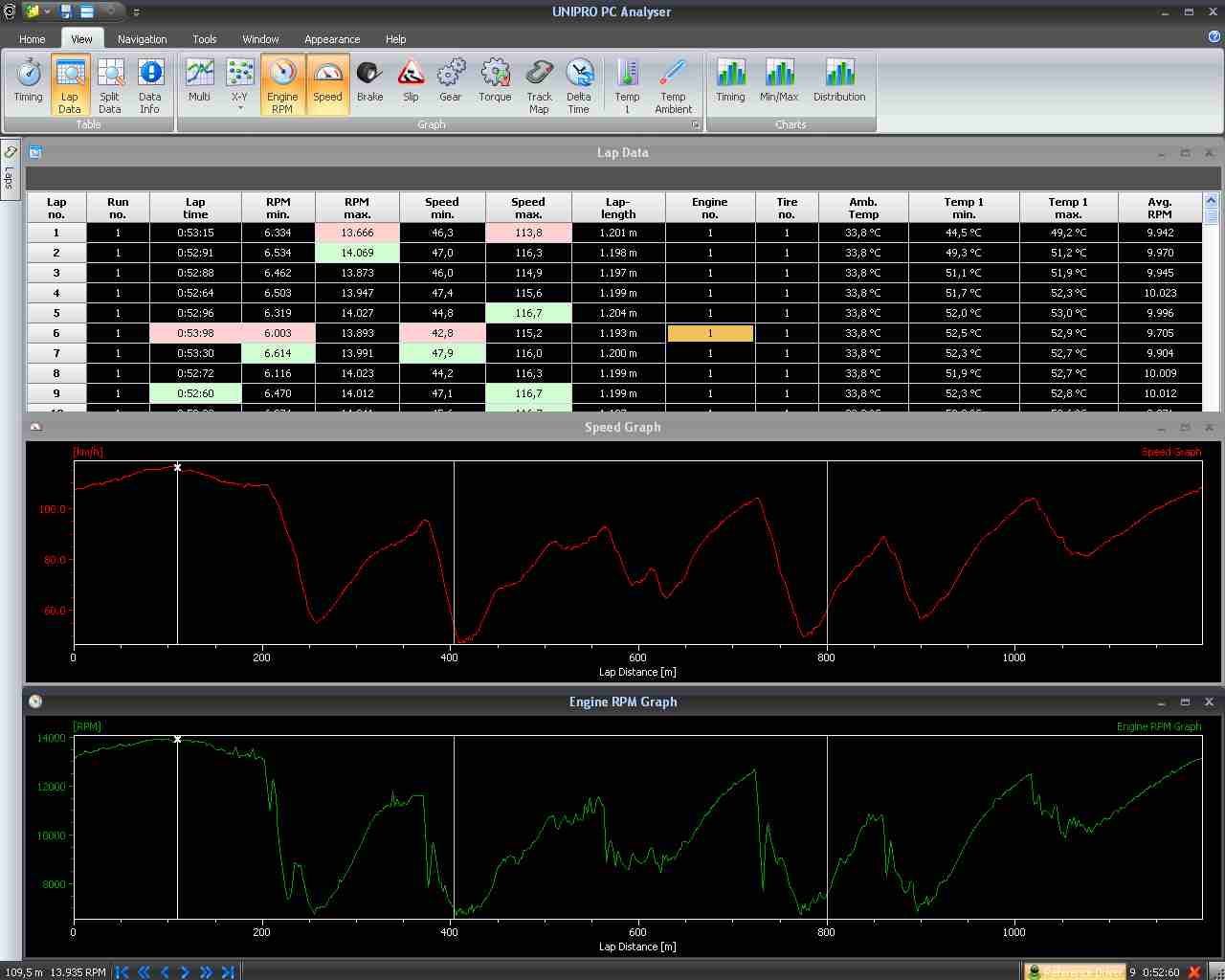The width and height of the screenshot is (1225, 980).
Task: Toggle the Engine RPM graph
Action: pyautogui.click(x=282, y=84)
